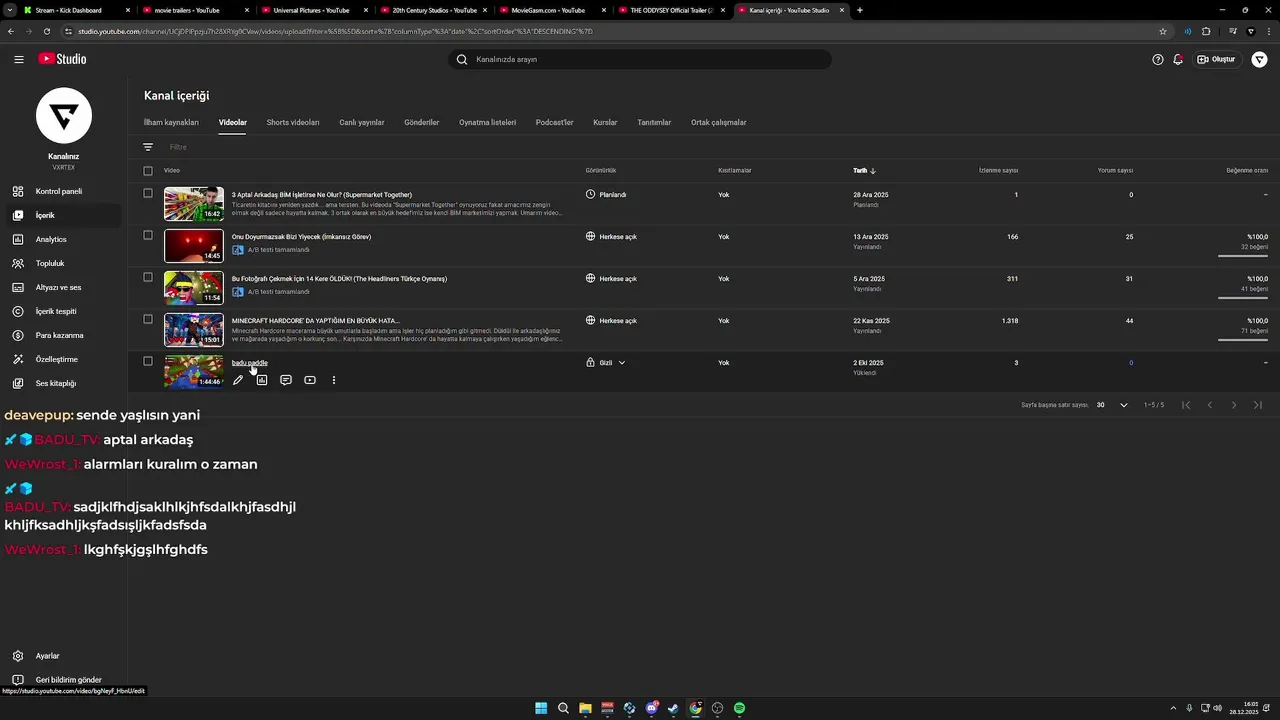Go to first page pagination arrow
Image resolution: width=1280 pixels, height=720 pixels.
[x=1186, y=405]
